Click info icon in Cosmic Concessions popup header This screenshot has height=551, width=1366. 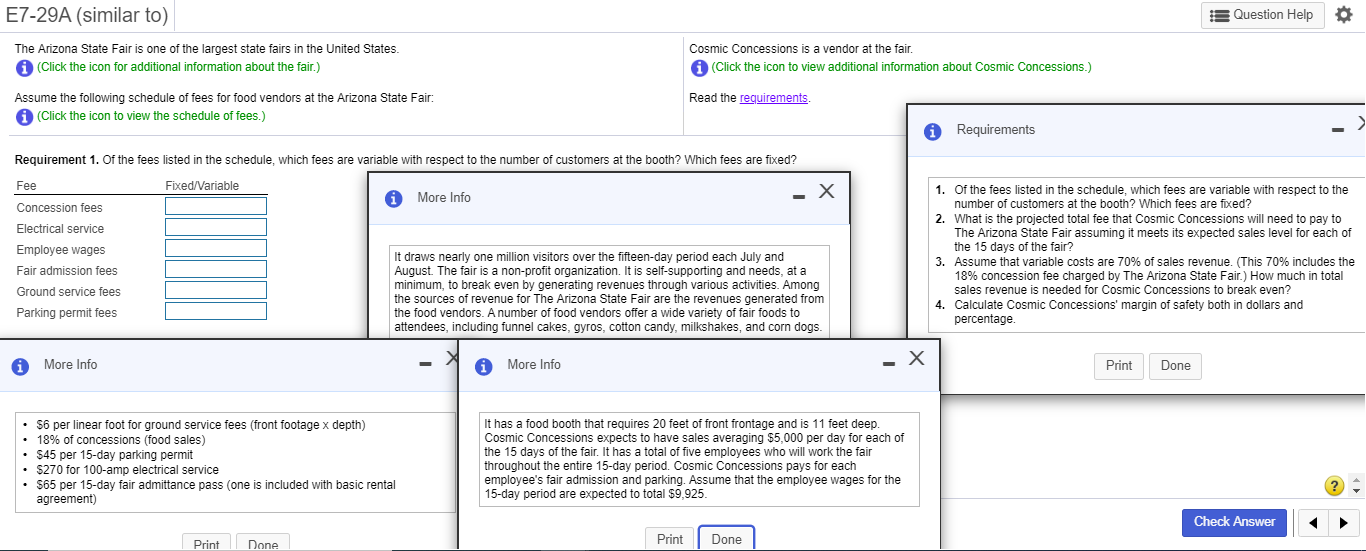(x=484, y=366)
